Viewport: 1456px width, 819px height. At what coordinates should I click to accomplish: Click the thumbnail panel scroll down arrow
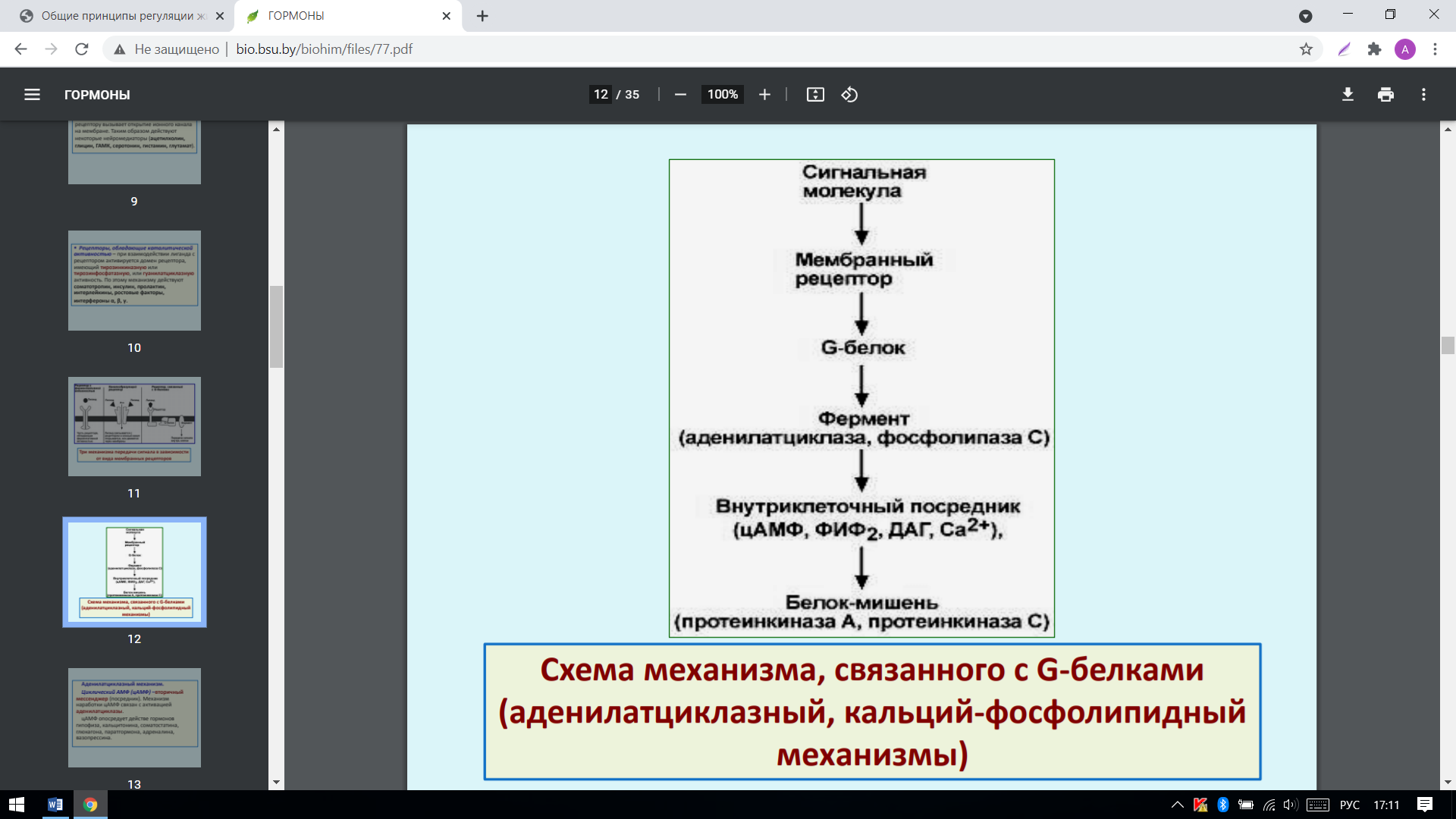click(276, 782)
